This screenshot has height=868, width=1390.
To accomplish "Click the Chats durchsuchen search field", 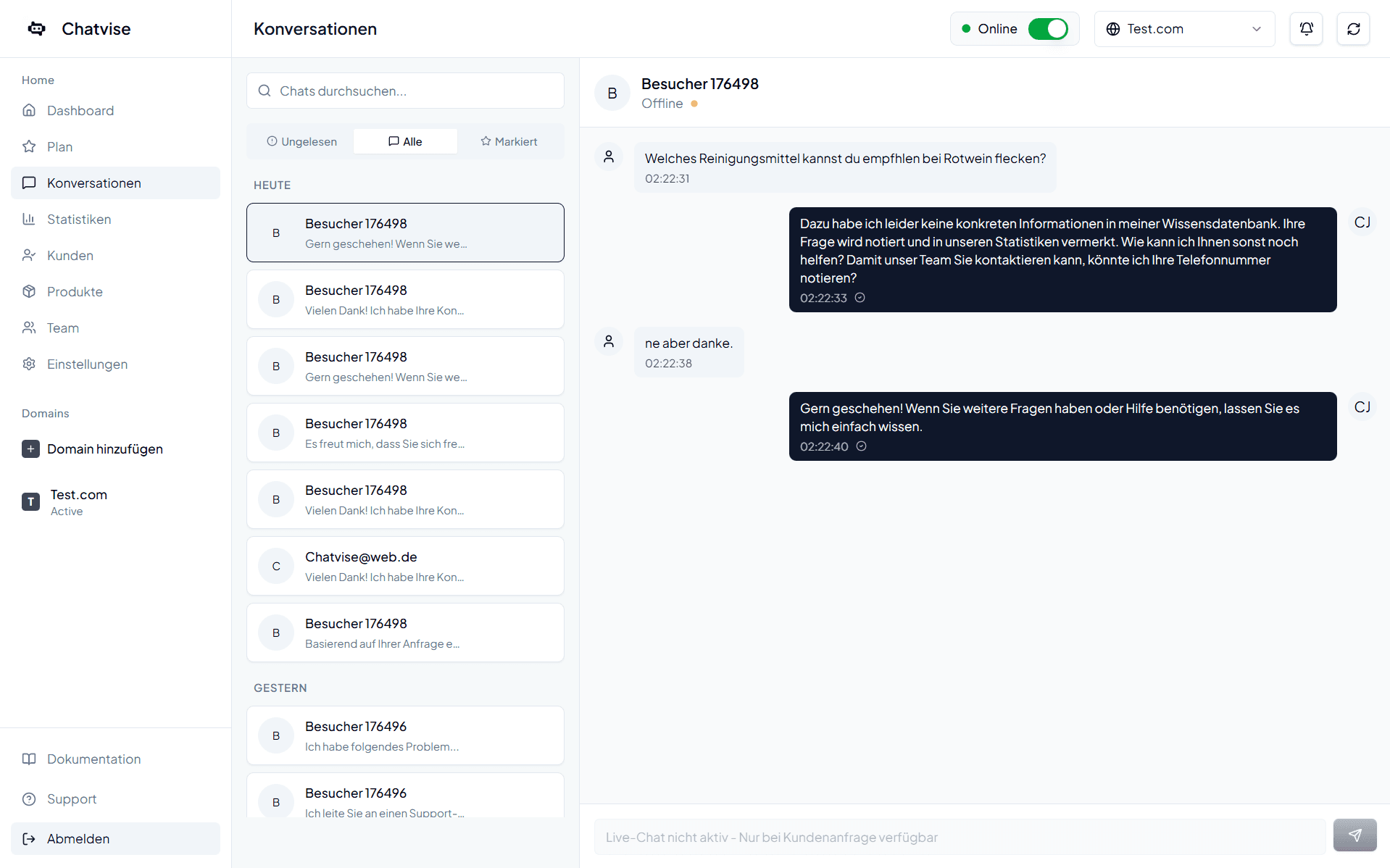I will click(x=405, y=91).
